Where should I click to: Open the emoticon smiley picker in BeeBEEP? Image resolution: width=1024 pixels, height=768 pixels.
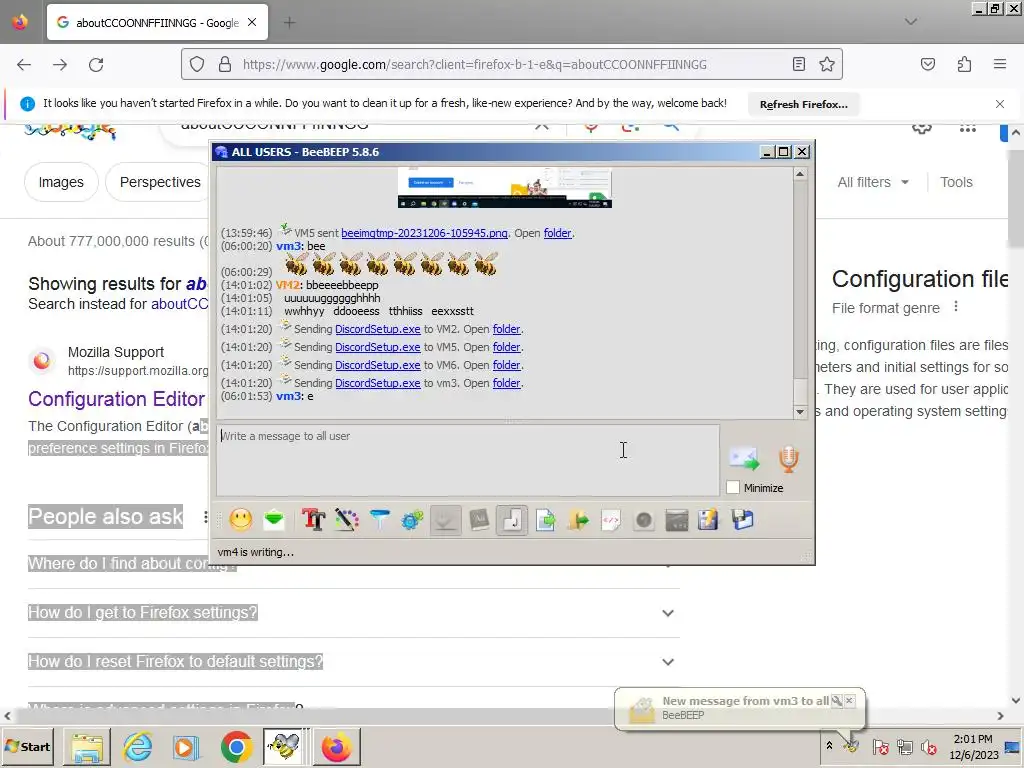[x=240, y=520]
